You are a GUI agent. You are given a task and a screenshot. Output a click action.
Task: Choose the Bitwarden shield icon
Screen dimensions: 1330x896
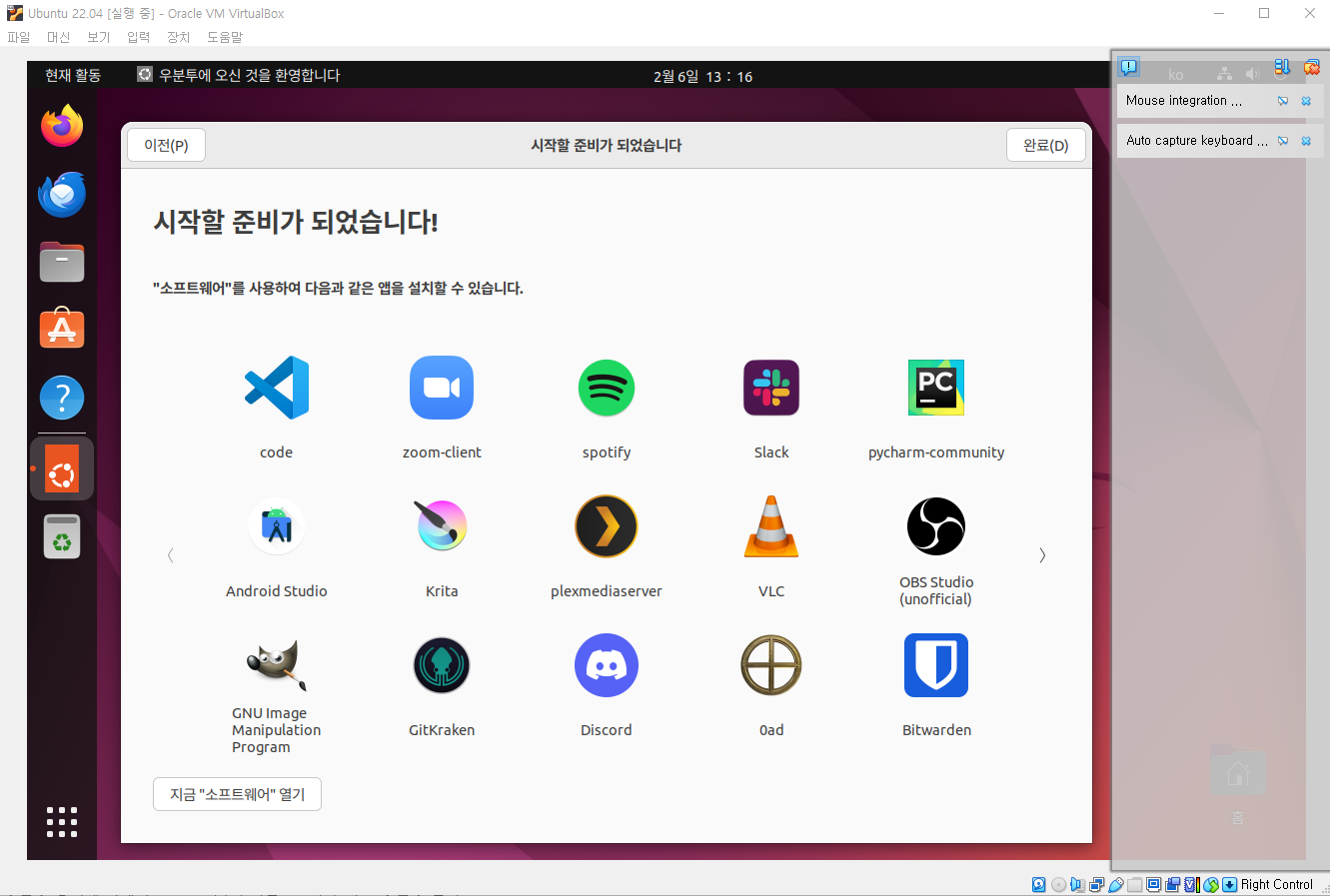coord(936,665)
